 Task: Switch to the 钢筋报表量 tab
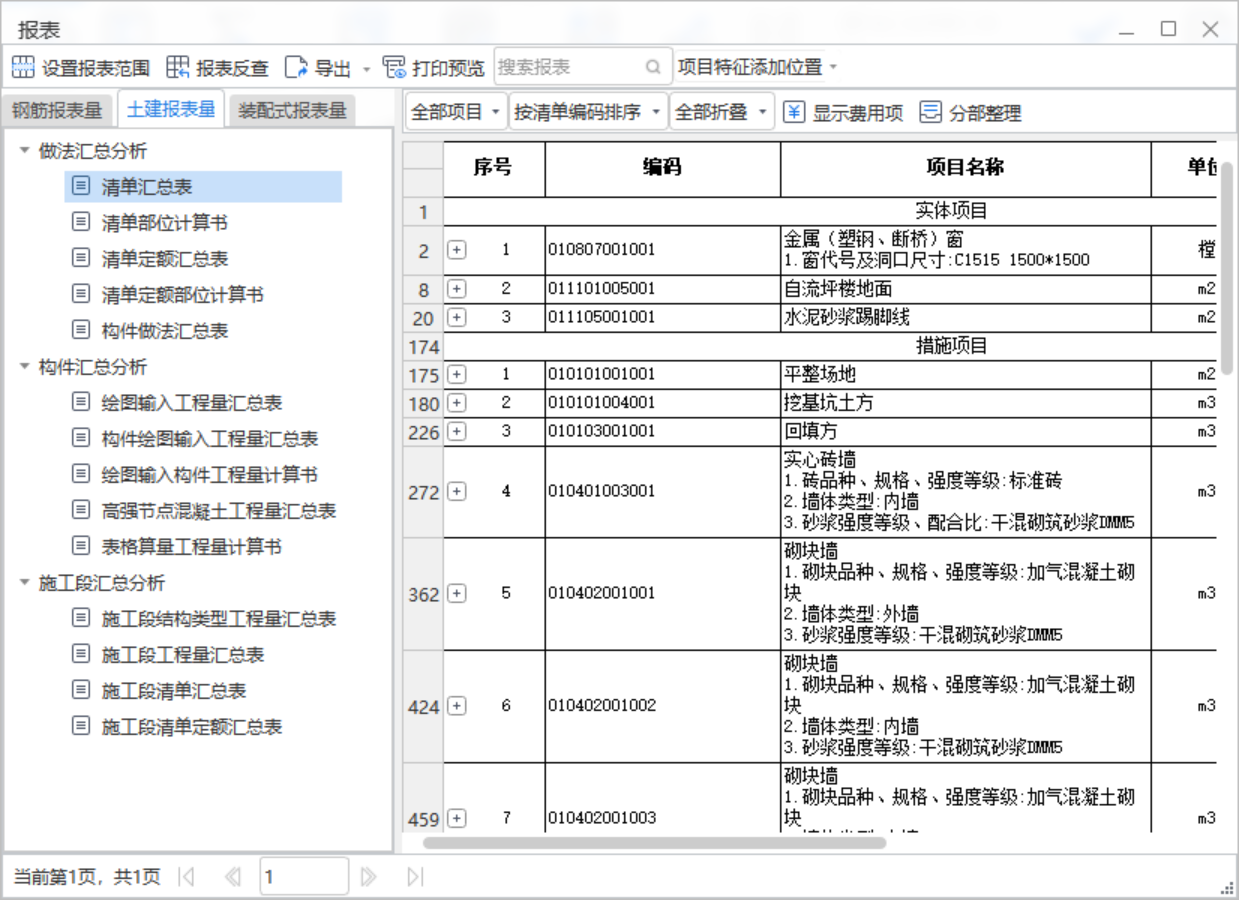coord(57,110)
